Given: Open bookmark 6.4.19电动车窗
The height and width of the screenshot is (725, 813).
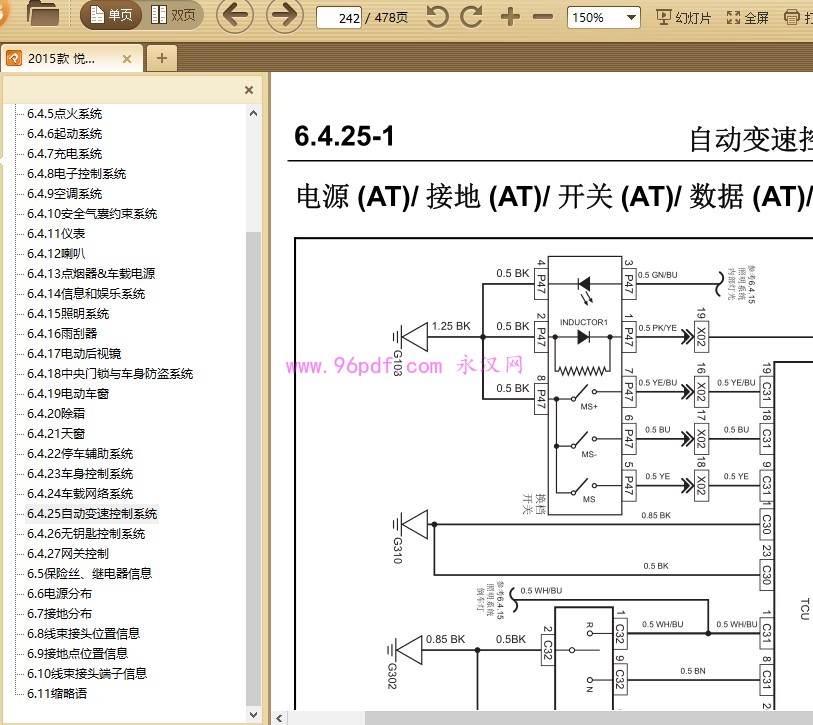Looking at the screenshot, I should point(68,394).
